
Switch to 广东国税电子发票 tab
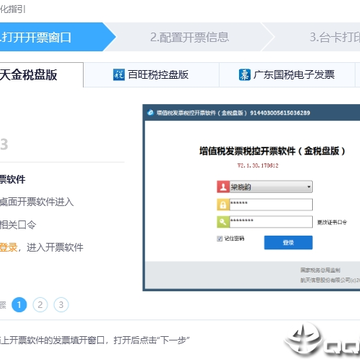click(287, 75)
